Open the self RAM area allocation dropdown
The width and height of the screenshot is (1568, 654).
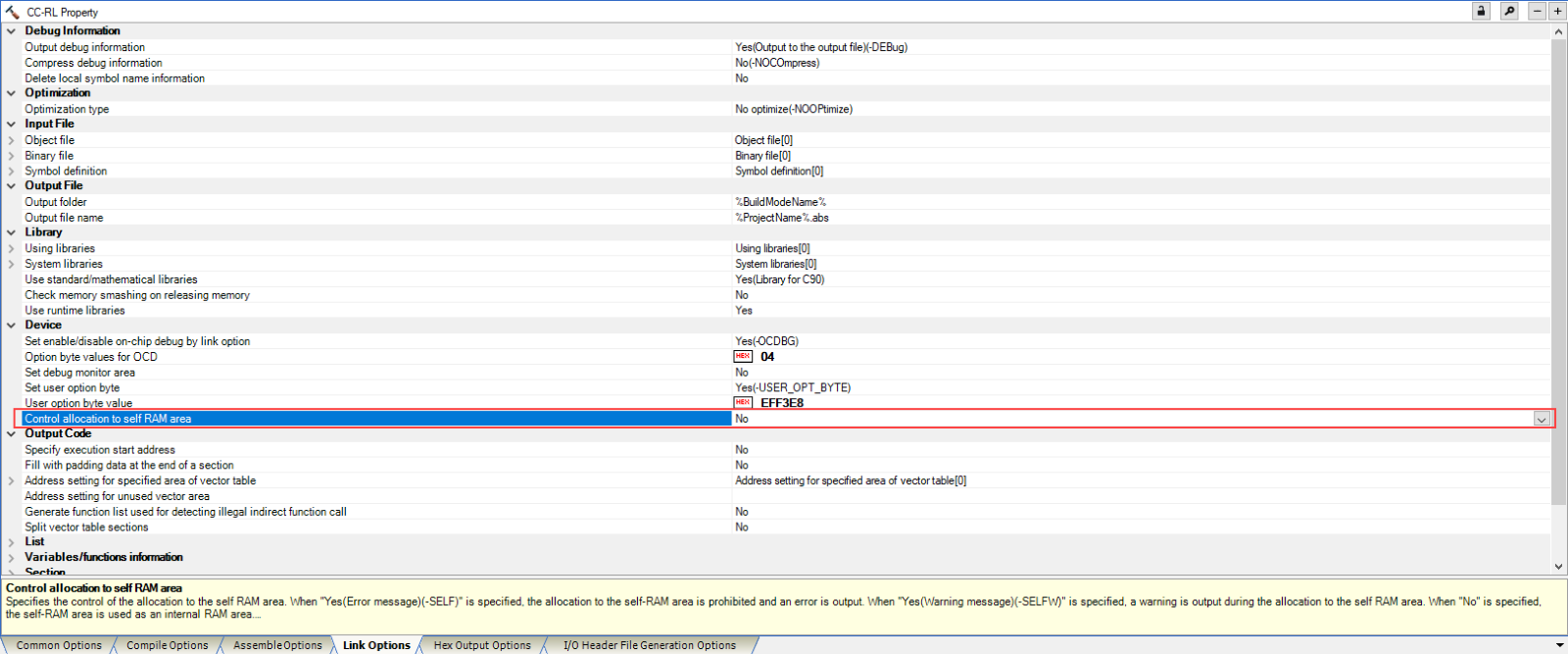pos(1542,420)
